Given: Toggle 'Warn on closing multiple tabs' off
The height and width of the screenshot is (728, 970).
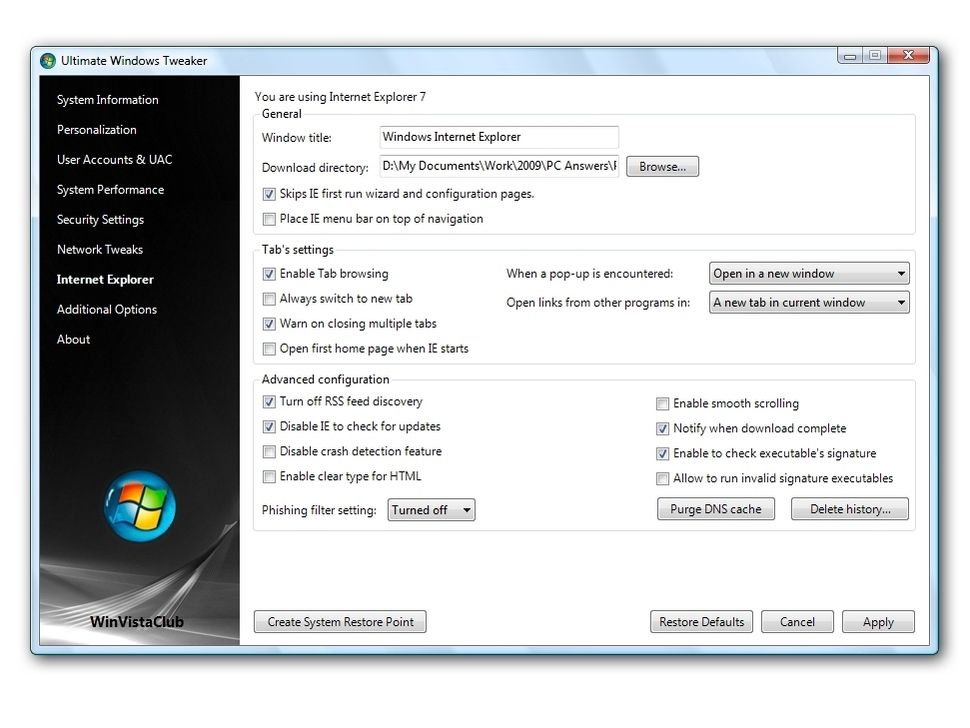Looking at the screenshot, I should point(269,323).
